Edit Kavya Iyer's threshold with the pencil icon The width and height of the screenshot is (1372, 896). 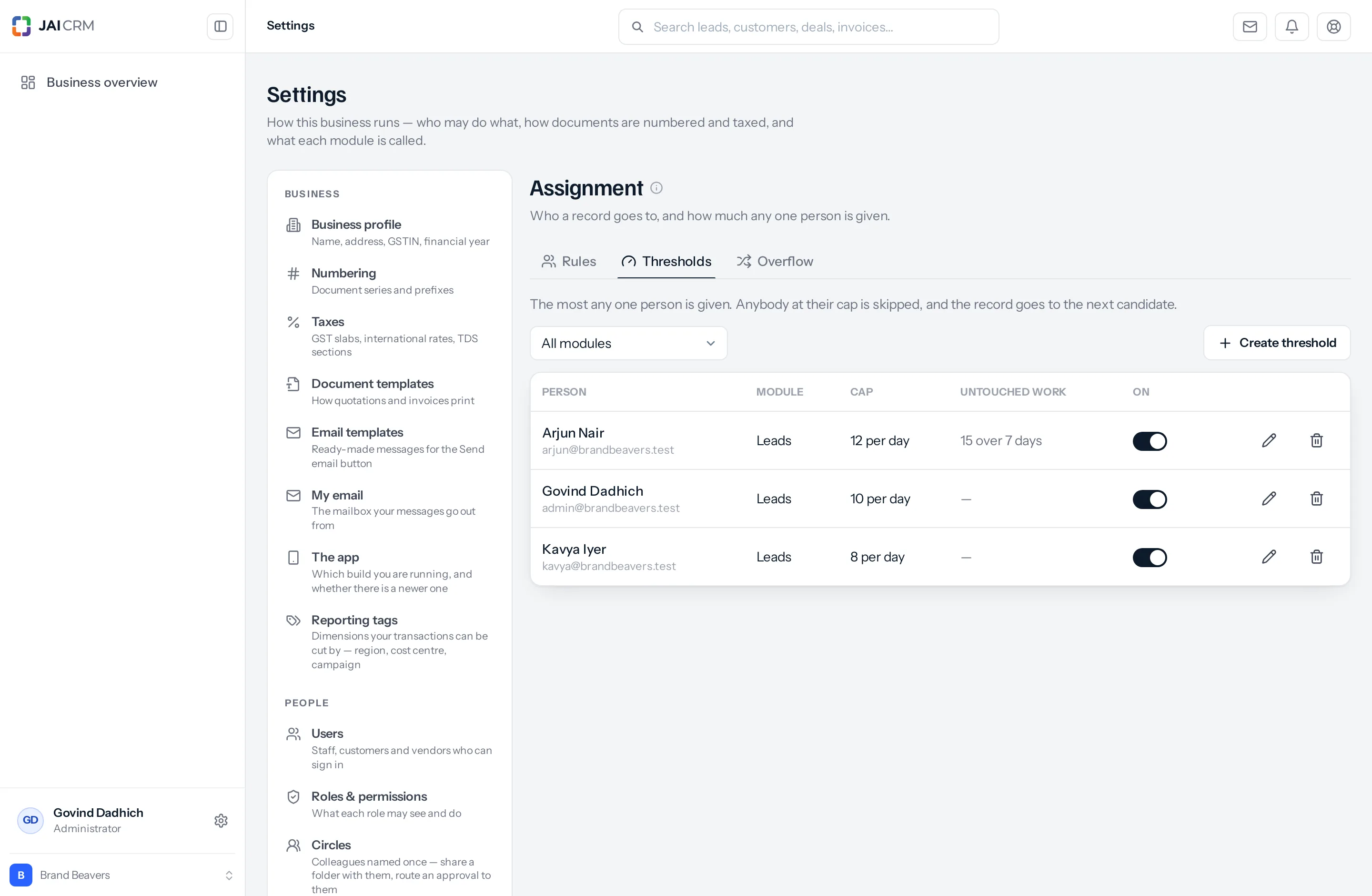coord(1269,557)
